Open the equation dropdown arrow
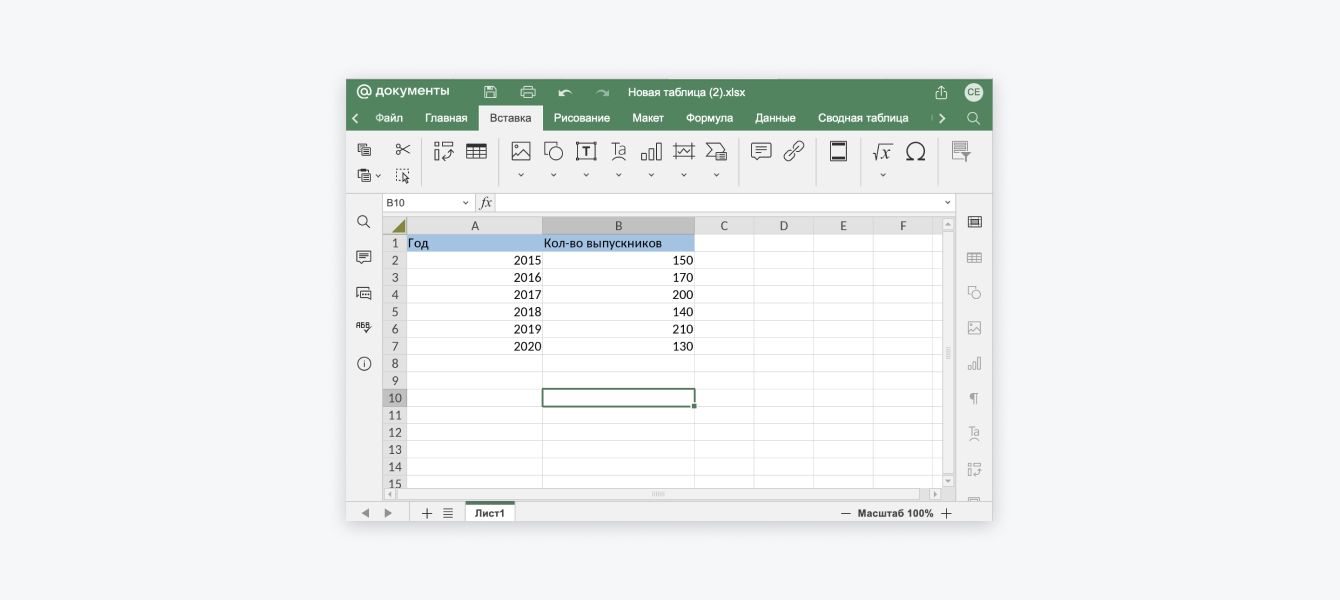This screenshot has width=1340, height=600. click(x=882, y=175)
